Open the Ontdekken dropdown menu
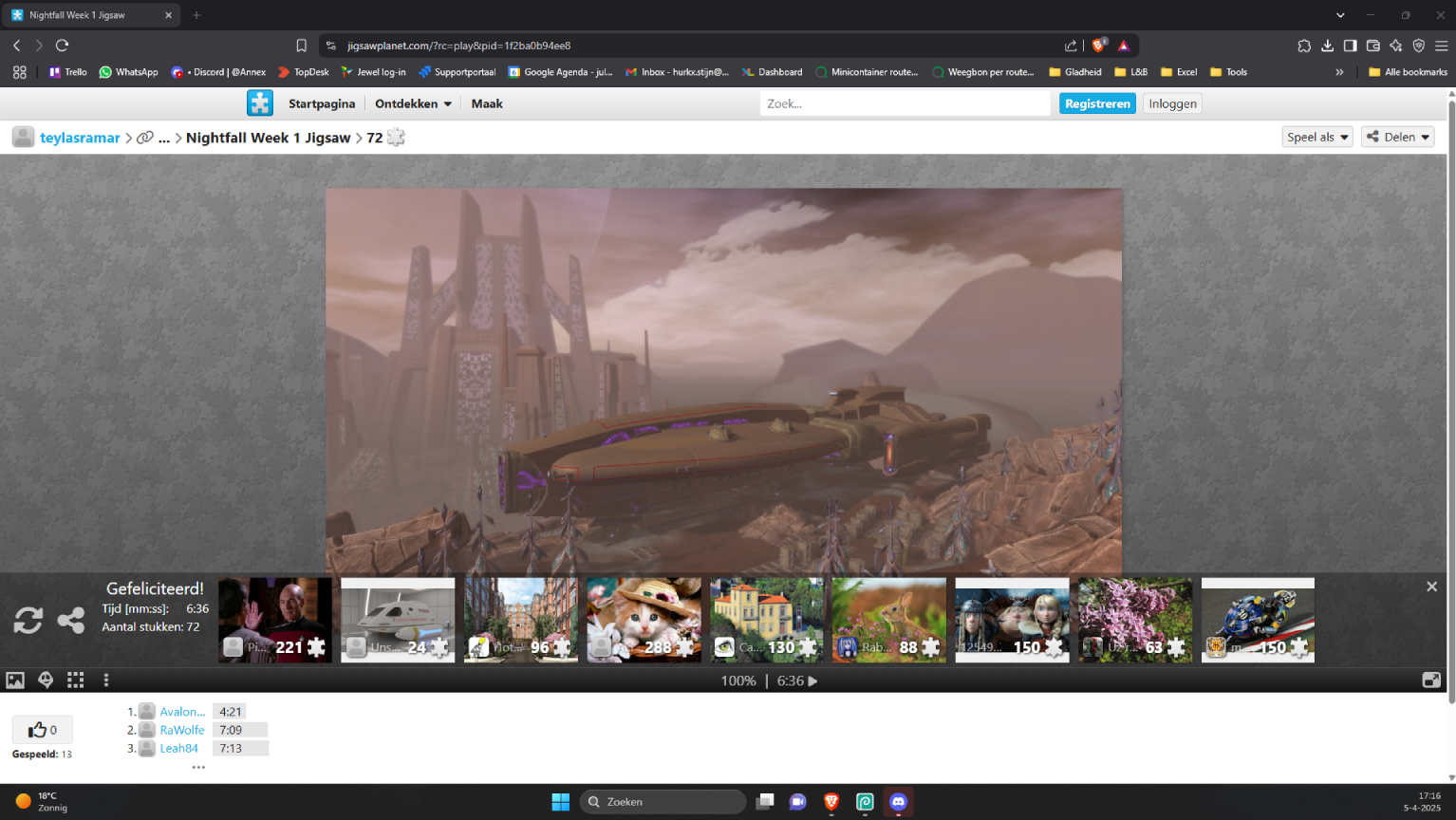This screenshot has height=820, width=1456. (413, 103)
